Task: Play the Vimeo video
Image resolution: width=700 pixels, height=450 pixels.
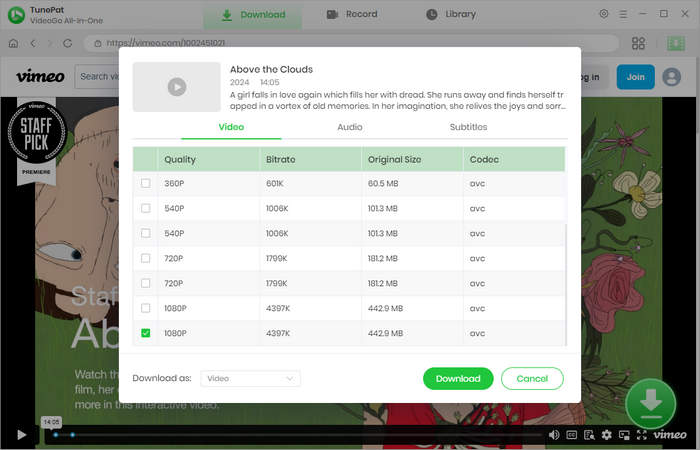Action: tap(21, 434)
